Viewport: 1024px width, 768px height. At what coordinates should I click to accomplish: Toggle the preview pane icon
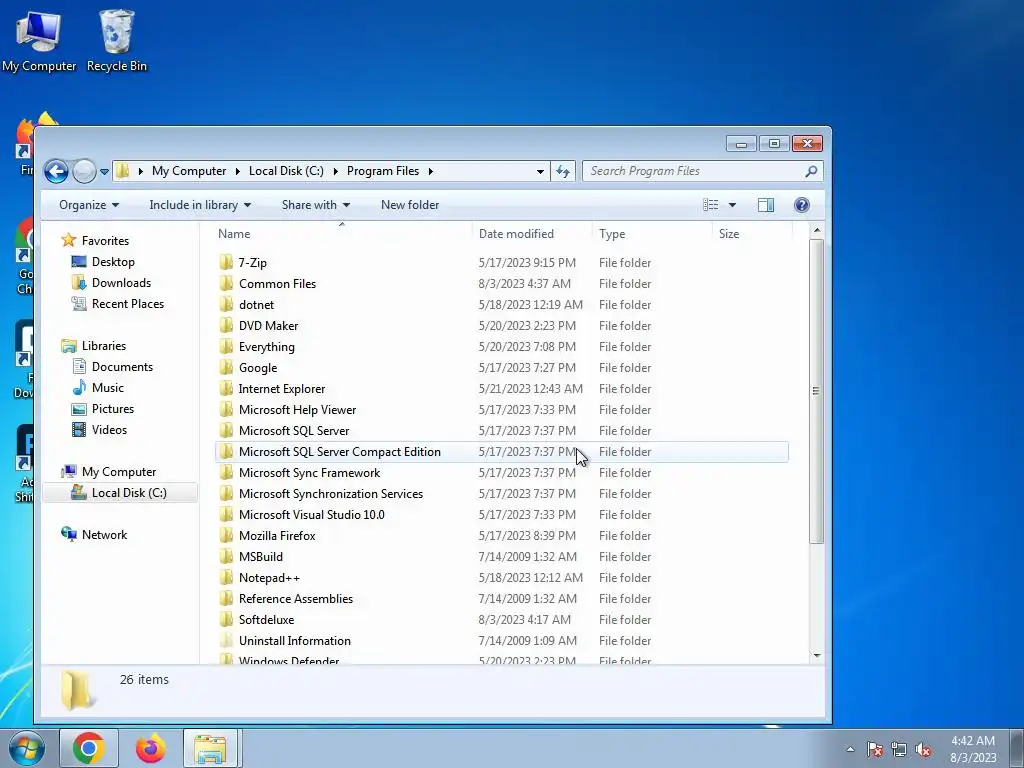[766, 205]
